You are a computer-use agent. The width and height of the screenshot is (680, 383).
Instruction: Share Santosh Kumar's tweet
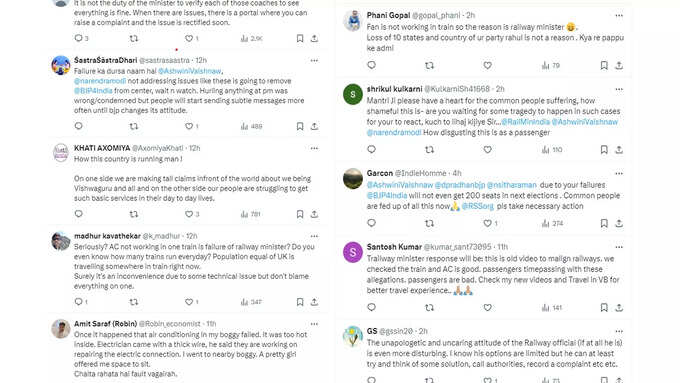click(x=619, y=307)
